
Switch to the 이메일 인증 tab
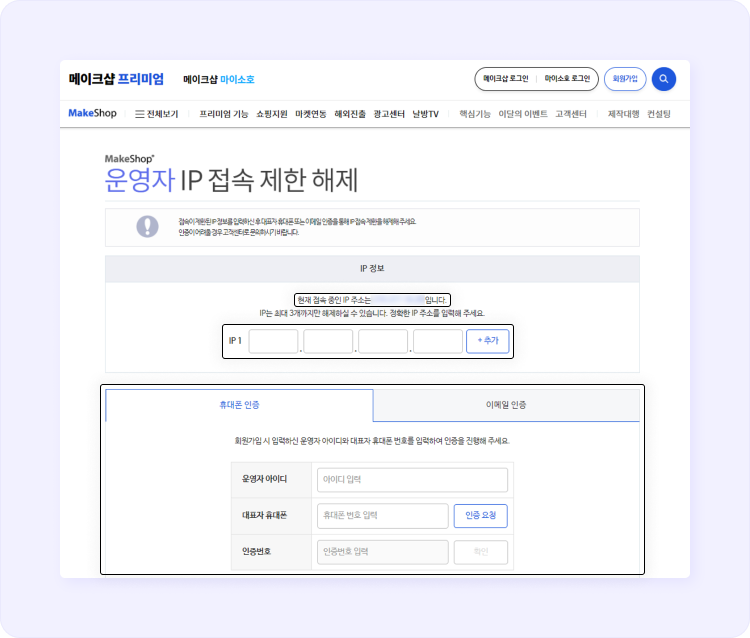tap(506, 405)
